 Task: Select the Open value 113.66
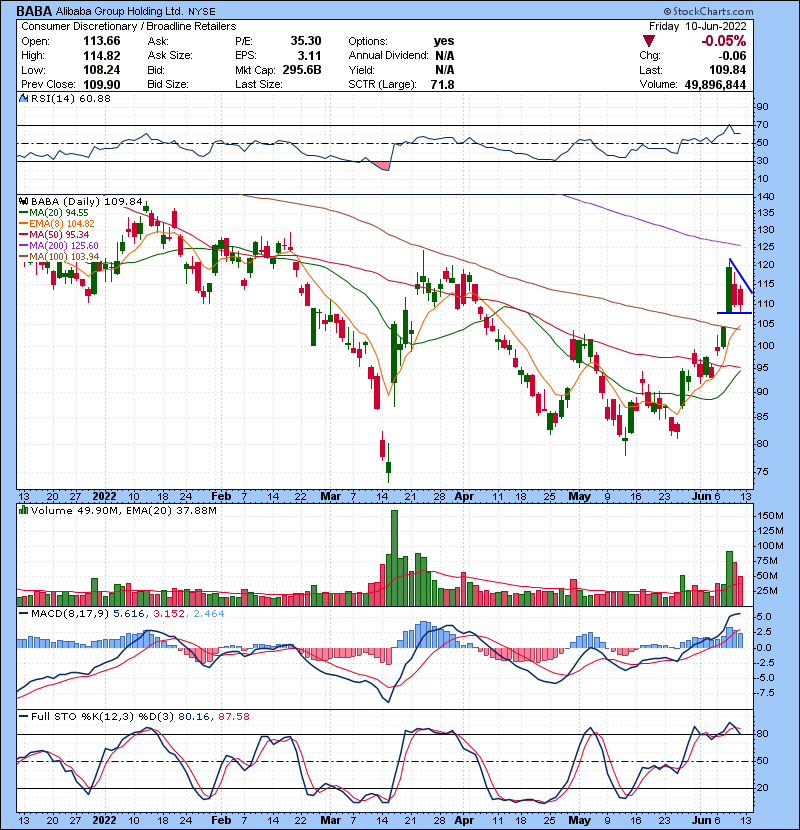[x=102, y=41]
